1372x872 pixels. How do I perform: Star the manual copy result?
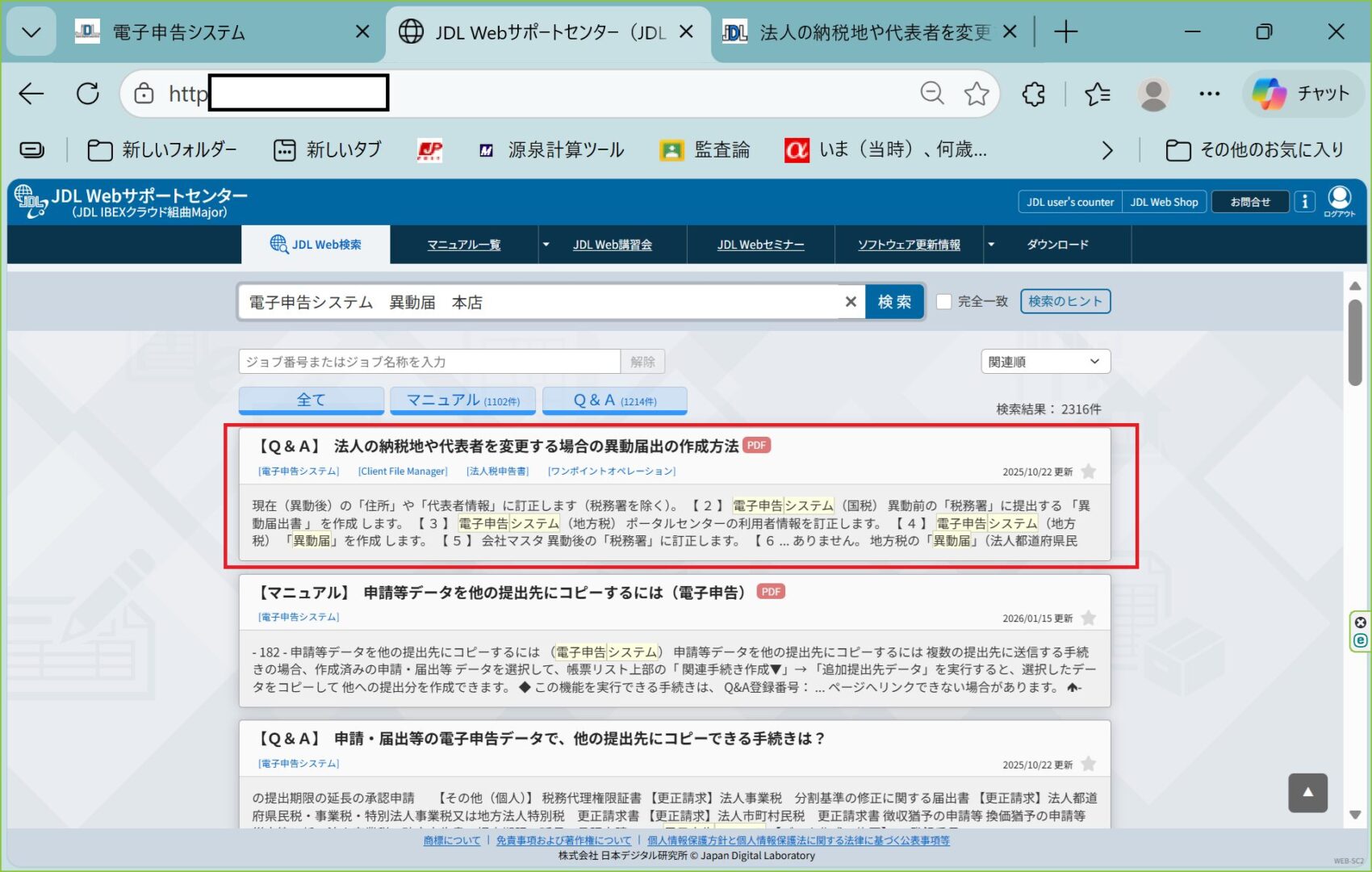click(1088, 618)
